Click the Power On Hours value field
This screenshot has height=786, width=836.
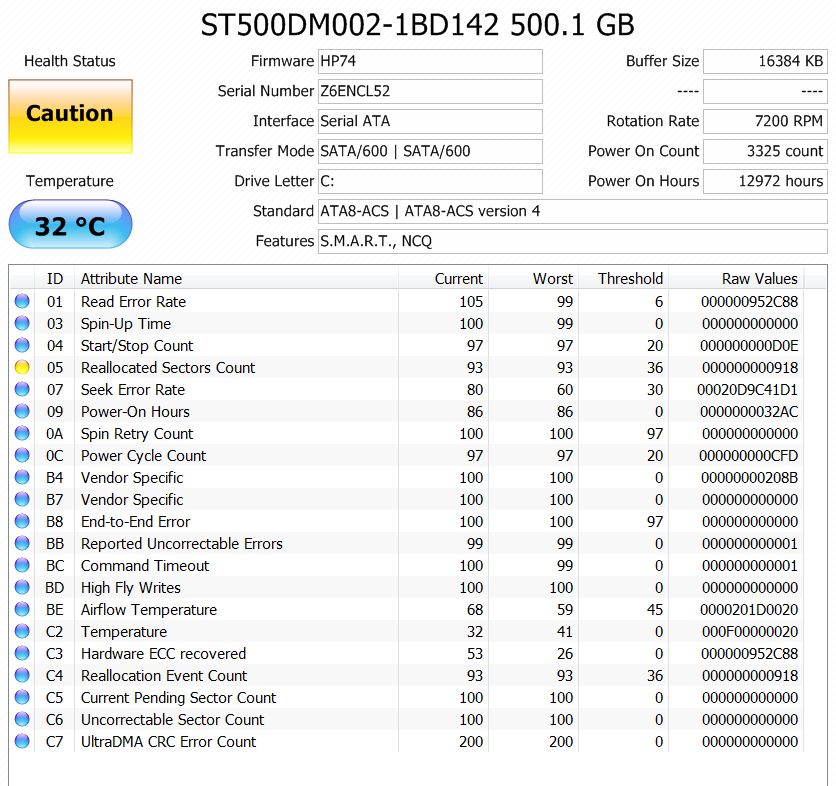pos(765,181)
